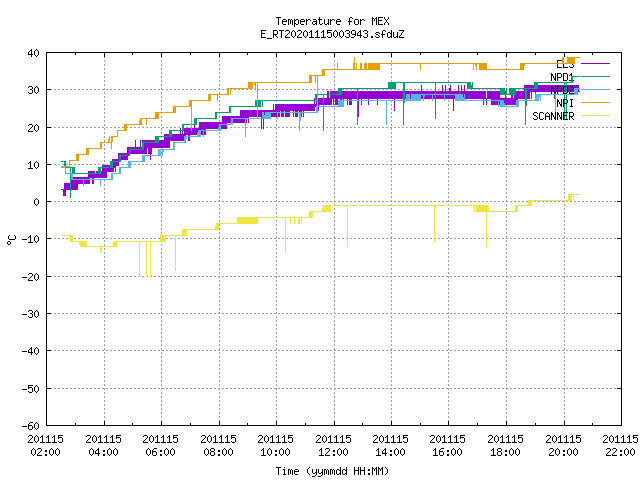Screen dimensions: 640x480
Task: Click the NPD1 legend label
Action: (x=562, y=77)
